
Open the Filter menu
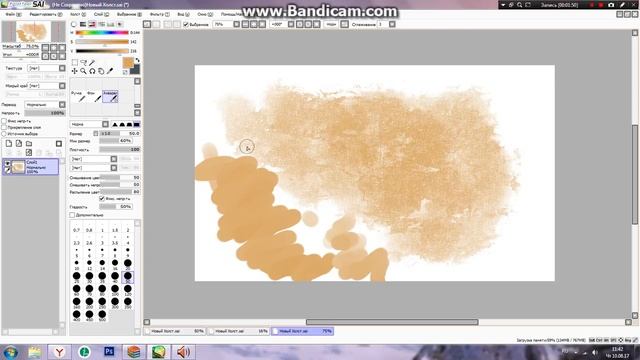(160, 14)
